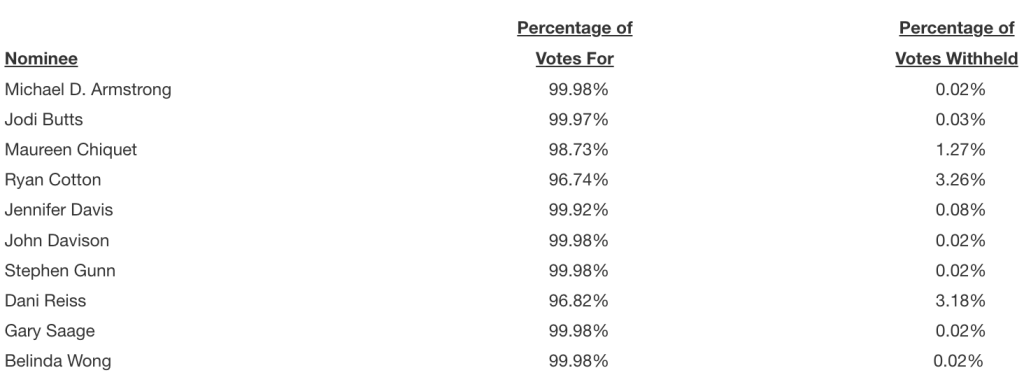The image size is (1024, 375).
Task: Select the name Michael D. Armstrong
Action: coord(88,90)
